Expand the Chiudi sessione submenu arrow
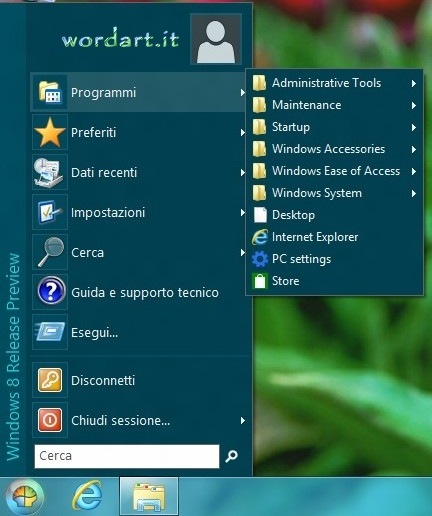Viewport: 432px width, 516px height. (x=243, y=421)
